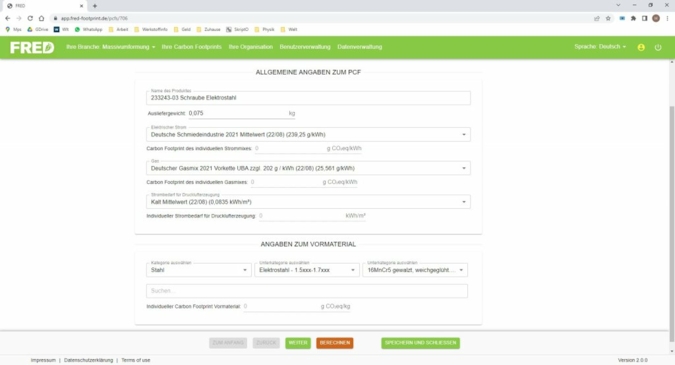Open the Strombedarf für Drucklufterzeugung dropdown

[308, 201]
